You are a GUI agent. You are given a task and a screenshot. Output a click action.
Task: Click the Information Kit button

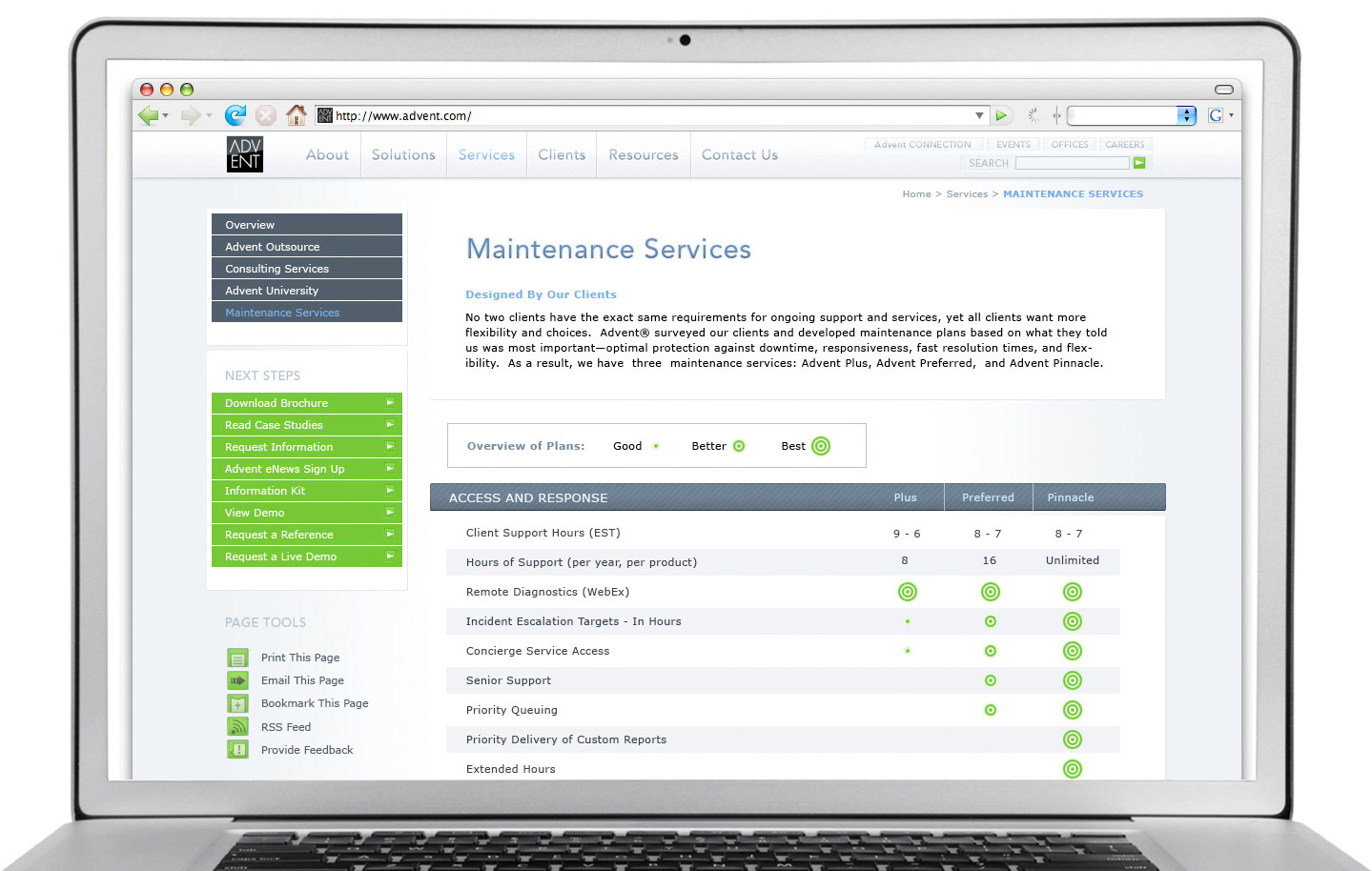307,491
